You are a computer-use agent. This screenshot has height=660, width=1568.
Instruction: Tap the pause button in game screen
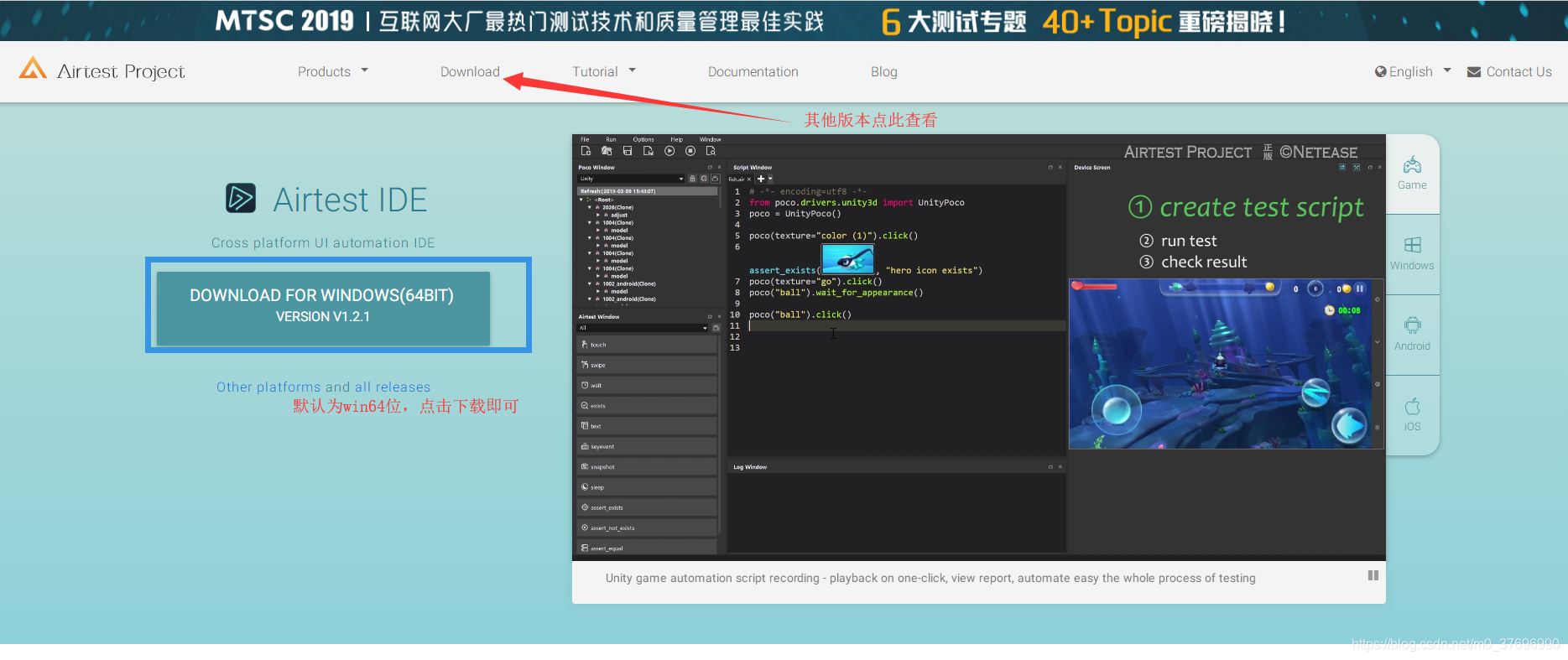coord(1360,288)
